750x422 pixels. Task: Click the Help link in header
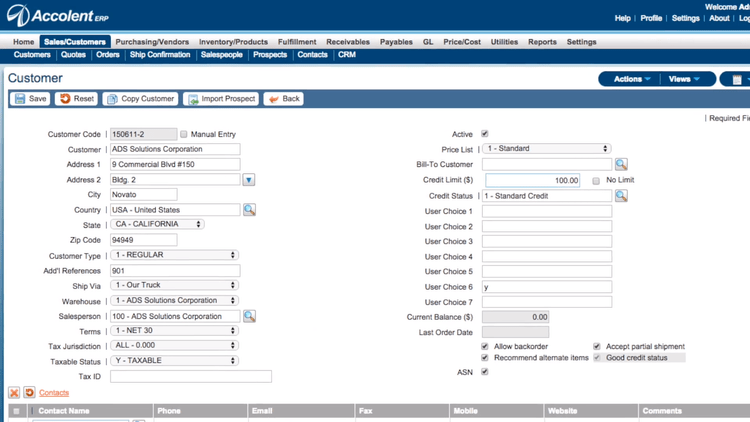pyautogui.click(x=622, y=18)
